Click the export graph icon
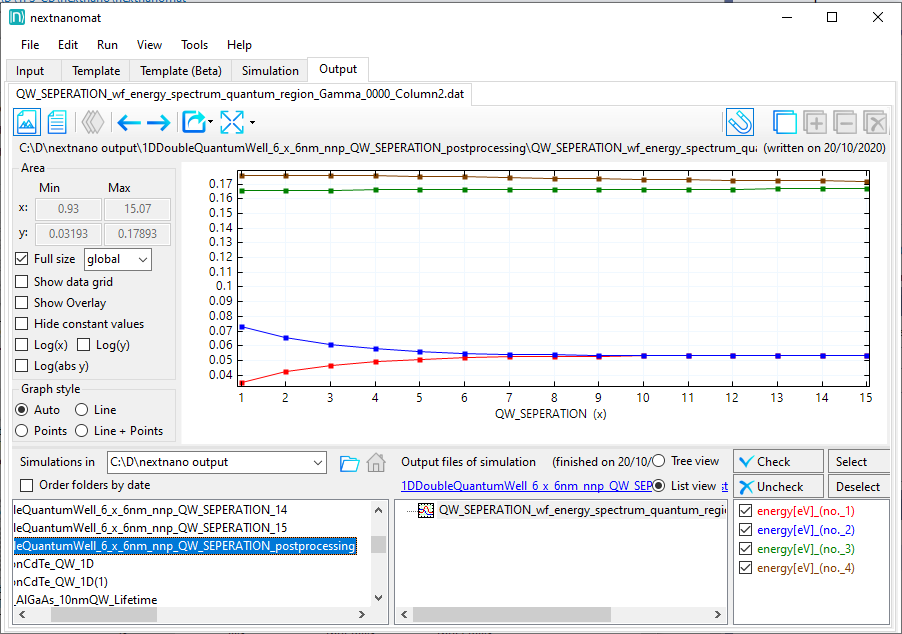The width and height of the screenshot is (902, 634). coord(191,123)
